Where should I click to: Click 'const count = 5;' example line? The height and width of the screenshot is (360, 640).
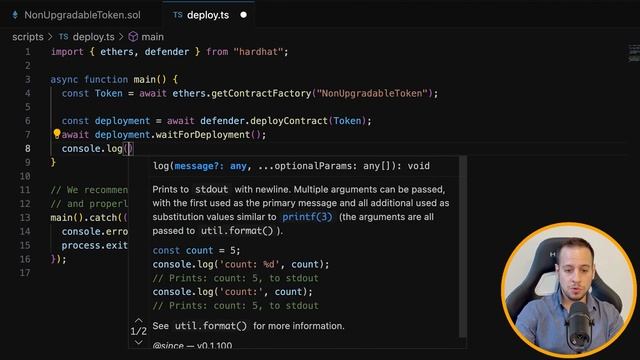tap(196, 250)
